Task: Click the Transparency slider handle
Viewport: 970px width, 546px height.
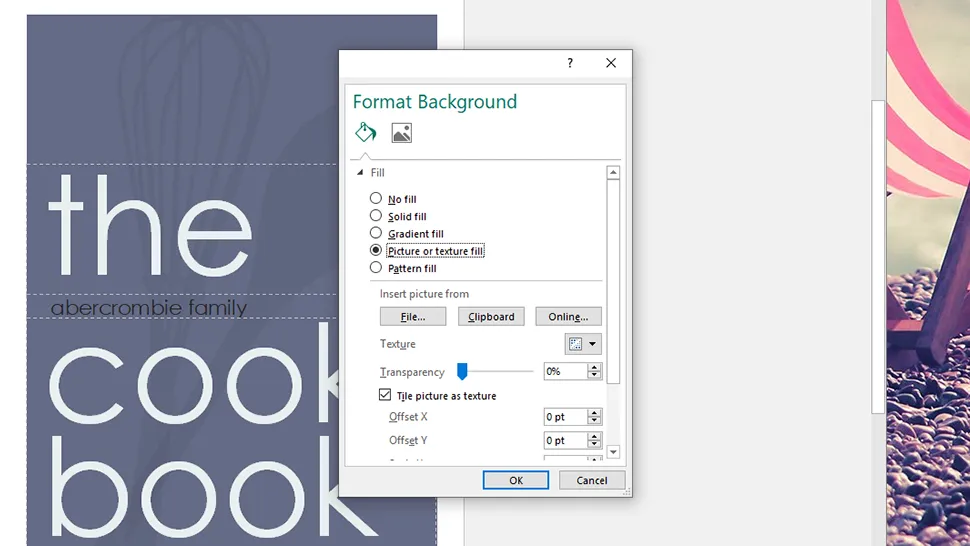Action: [462, 371]
